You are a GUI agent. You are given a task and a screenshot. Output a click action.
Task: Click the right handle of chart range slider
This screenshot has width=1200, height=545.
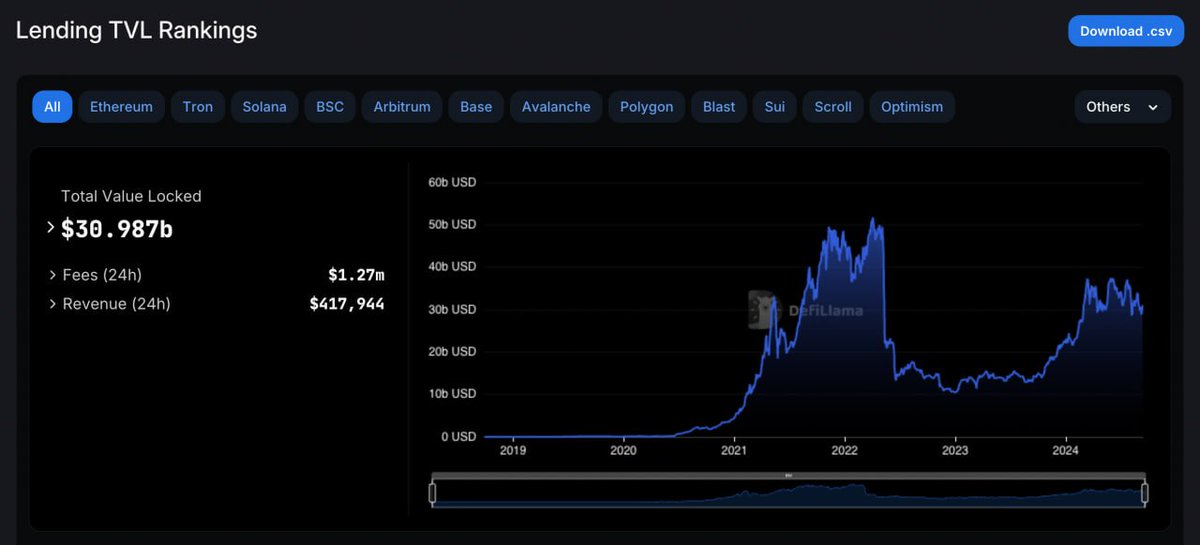tap(1145, 492)
